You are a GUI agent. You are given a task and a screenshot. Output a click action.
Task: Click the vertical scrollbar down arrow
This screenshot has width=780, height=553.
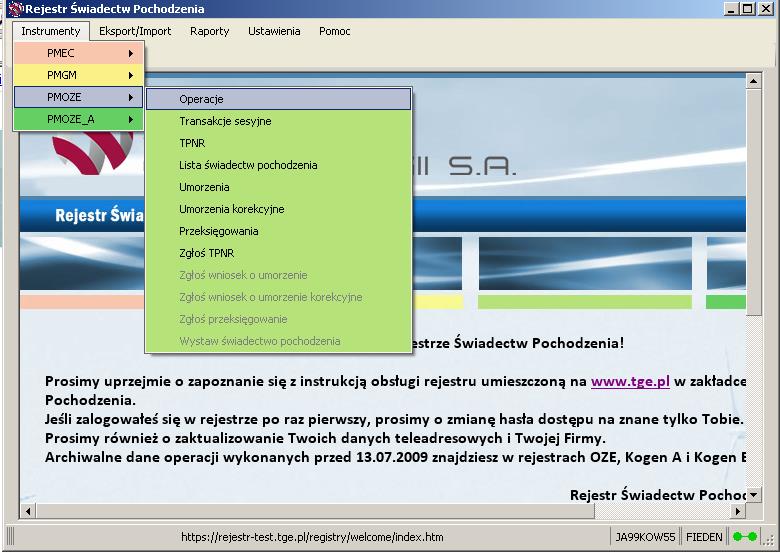753,494
